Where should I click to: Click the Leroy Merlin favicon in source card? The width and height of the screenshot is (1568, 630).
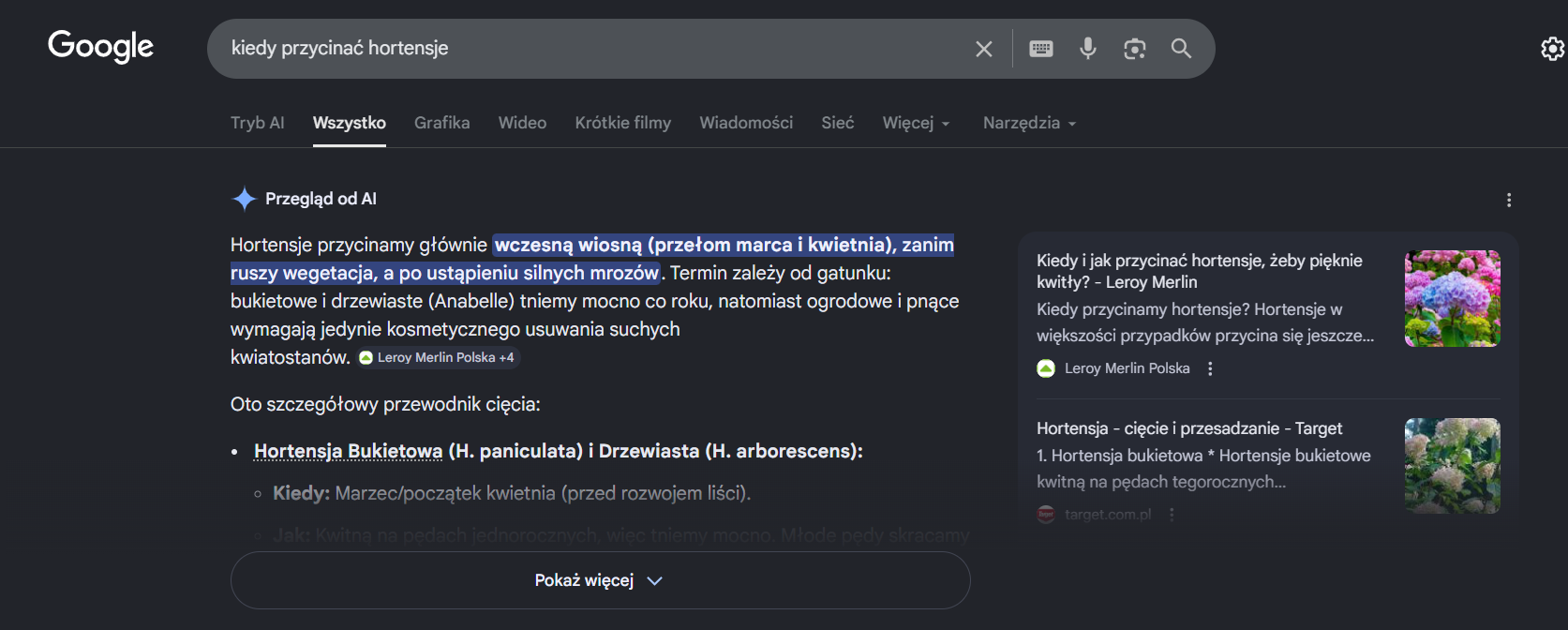click(x=1046, y=368)
